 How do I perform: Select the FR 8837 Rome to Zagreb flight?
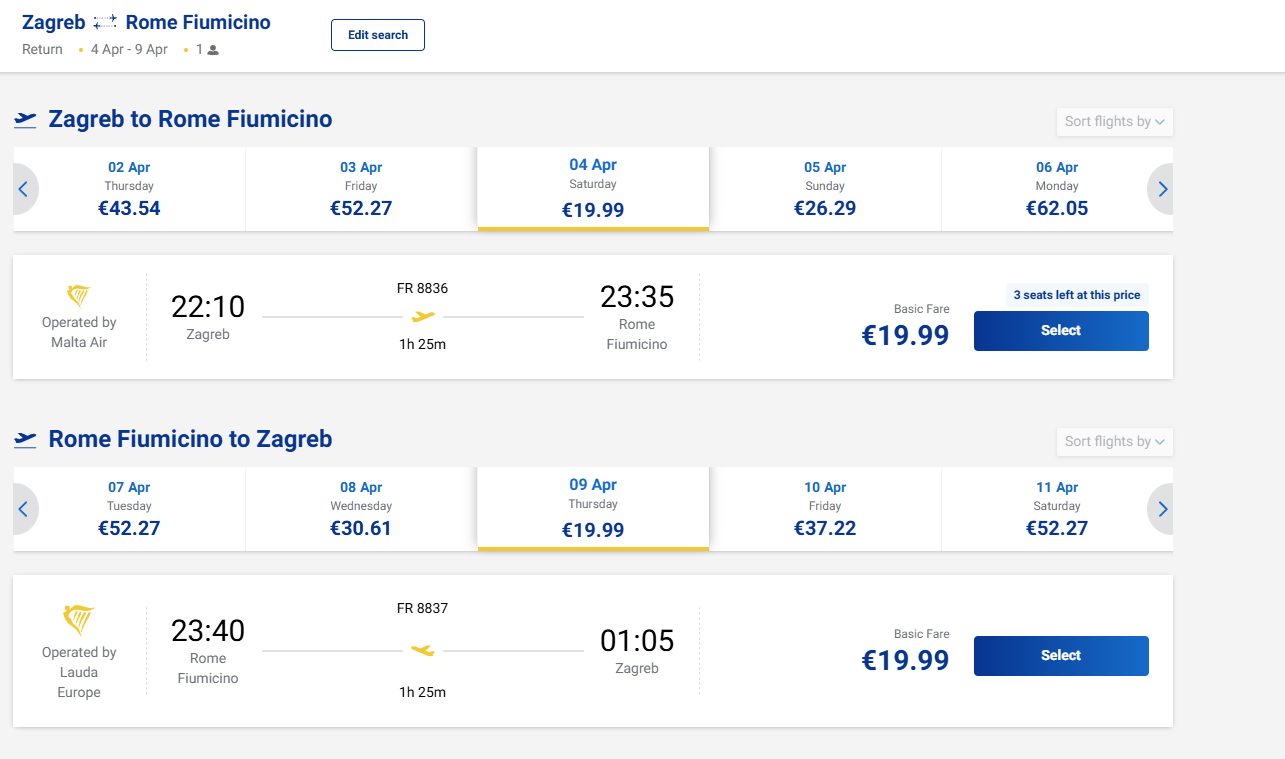pyautogui.click(x=1061, y=656)
